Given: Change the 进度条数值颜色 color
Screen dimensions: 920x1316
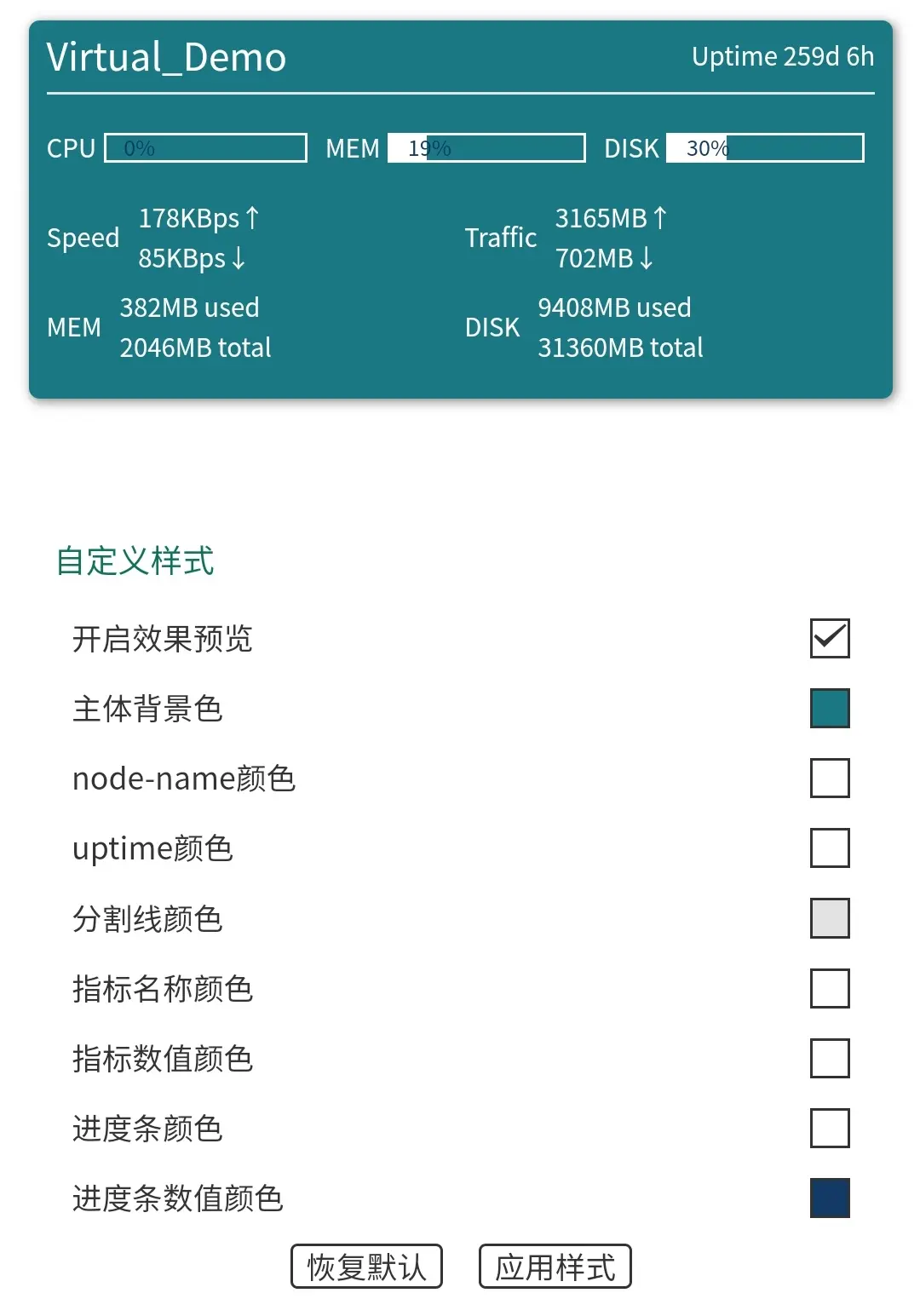Looking at the screenshot, I should pyautogui.click(x=830, y=1197).
